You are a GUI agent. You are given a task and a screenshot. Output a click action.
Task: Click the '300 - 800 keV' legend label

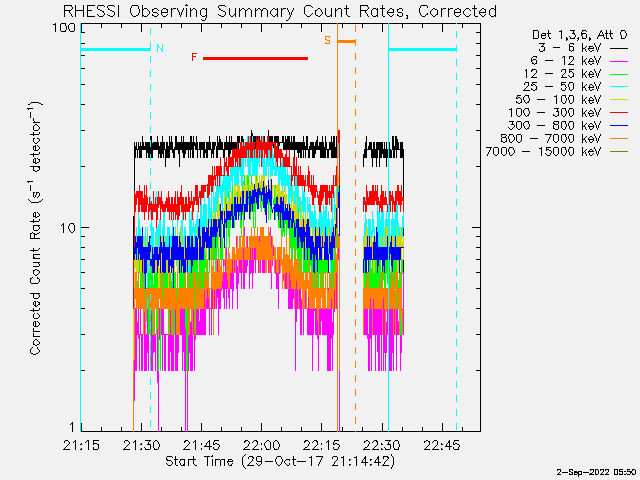[x=554, y=126]
